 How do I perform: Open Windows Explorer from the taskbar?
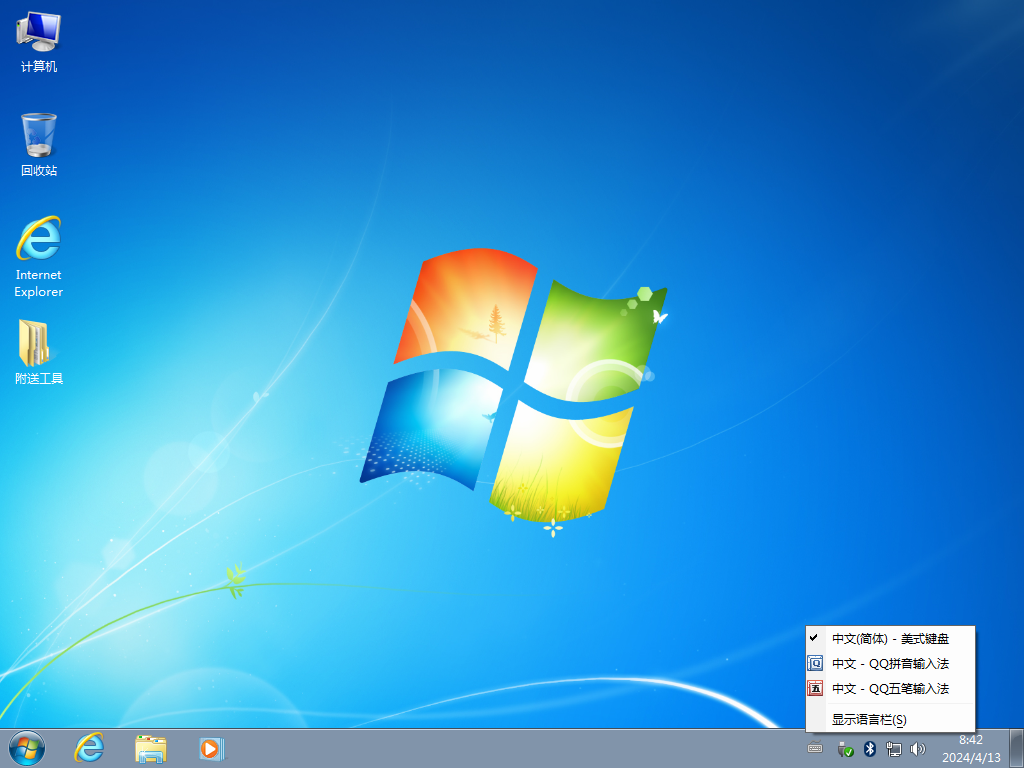(x=150, y=749)
